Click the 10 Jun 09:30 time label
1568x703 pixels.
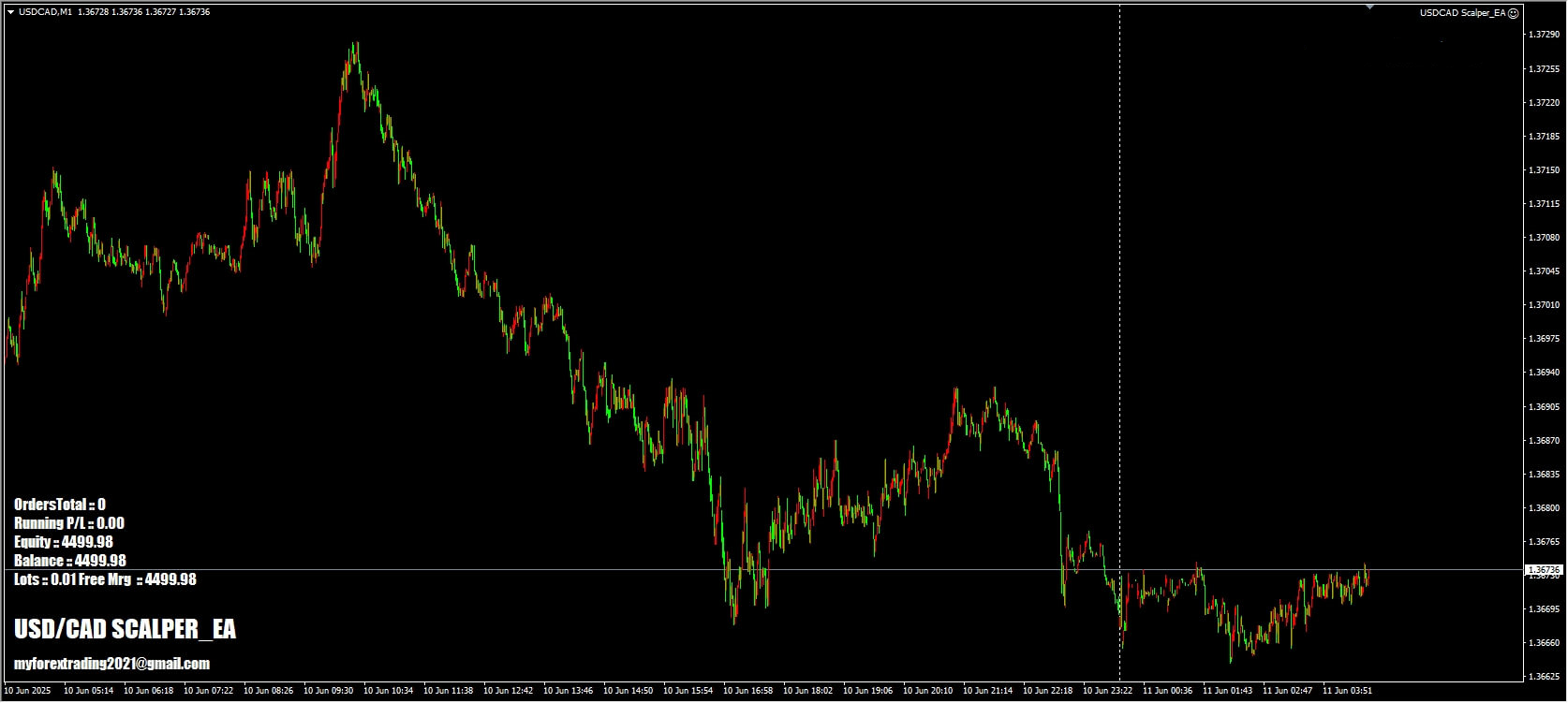pos(328,691)
